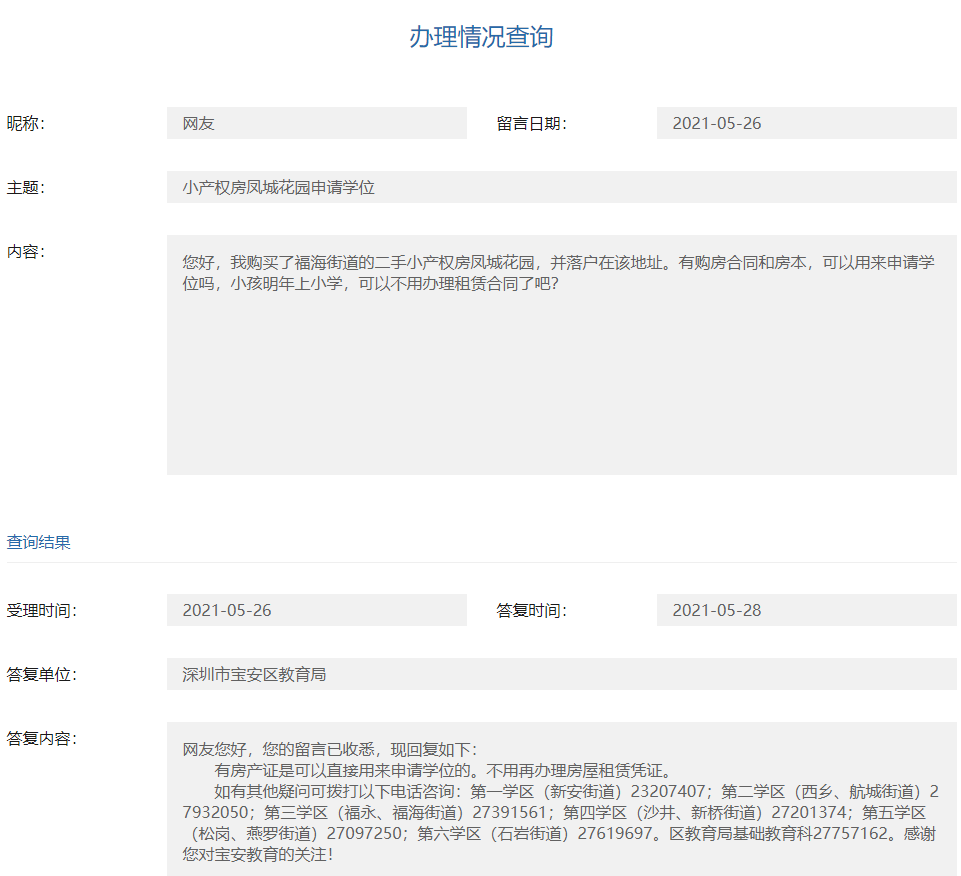The width and height of the screenshot is (961, 876).
Task: Click the 留言日期 field showing 2021-05-26
Action: 807,123
